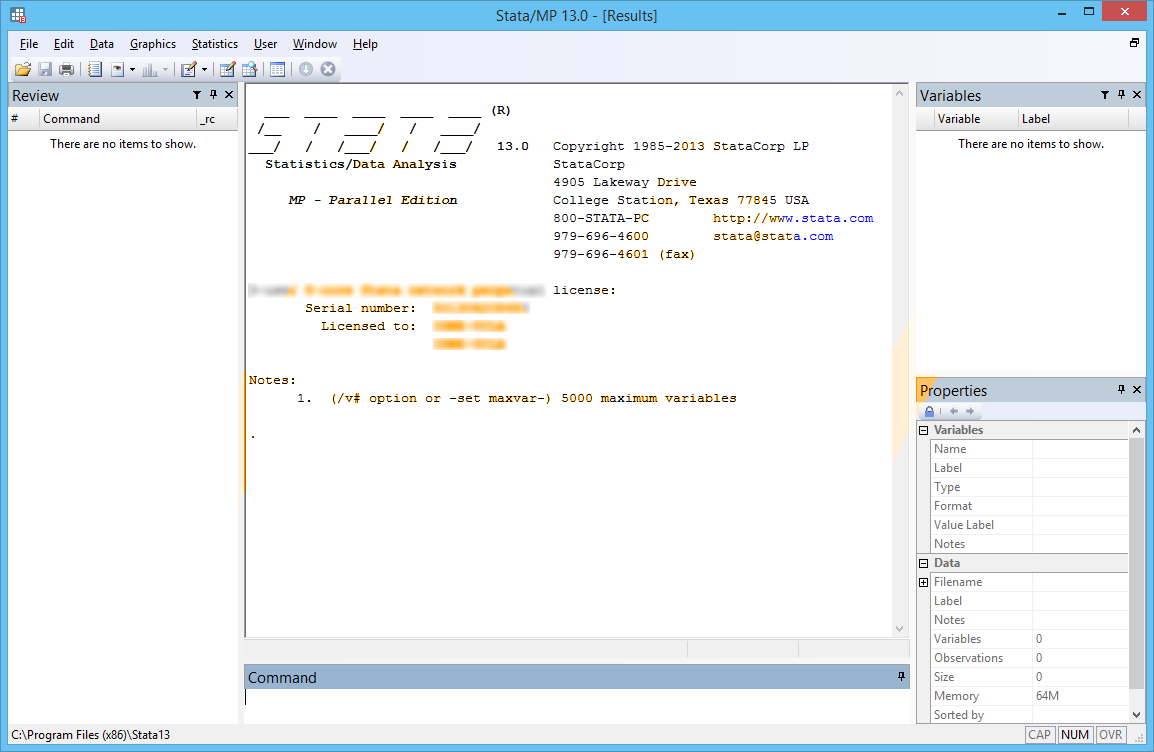
Task: Open the Data menu
Action: pyautogui.click(x=102, y=44)
